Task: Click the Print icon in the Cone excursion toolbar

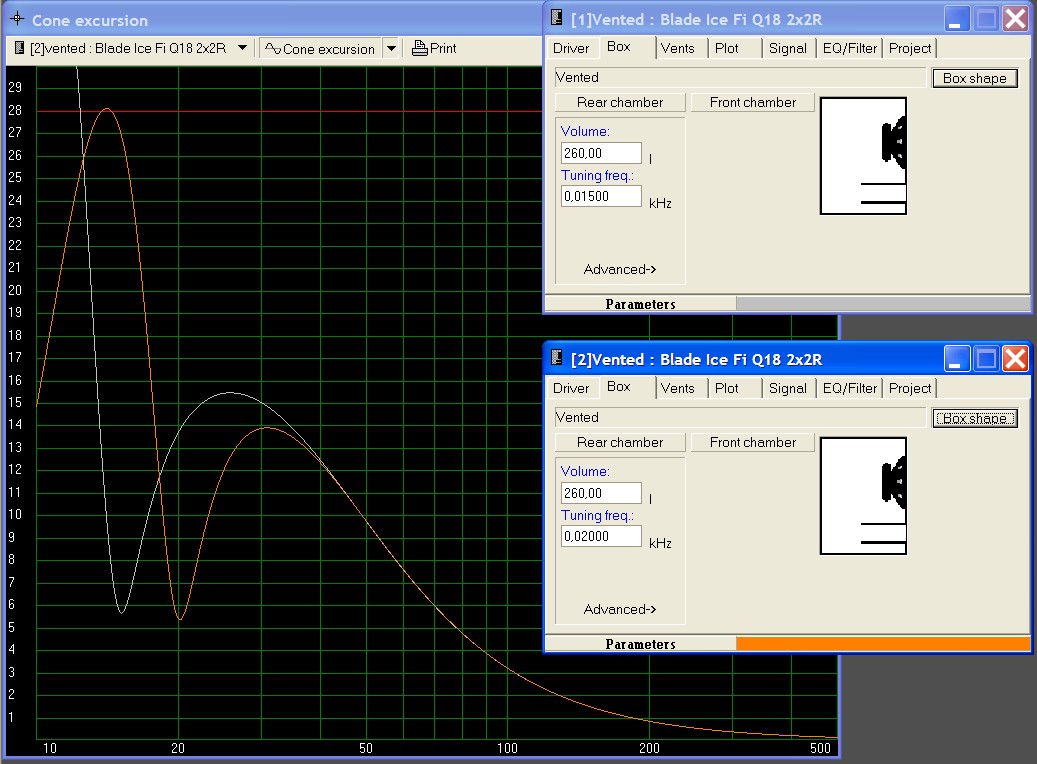Action: pos(420,48)
